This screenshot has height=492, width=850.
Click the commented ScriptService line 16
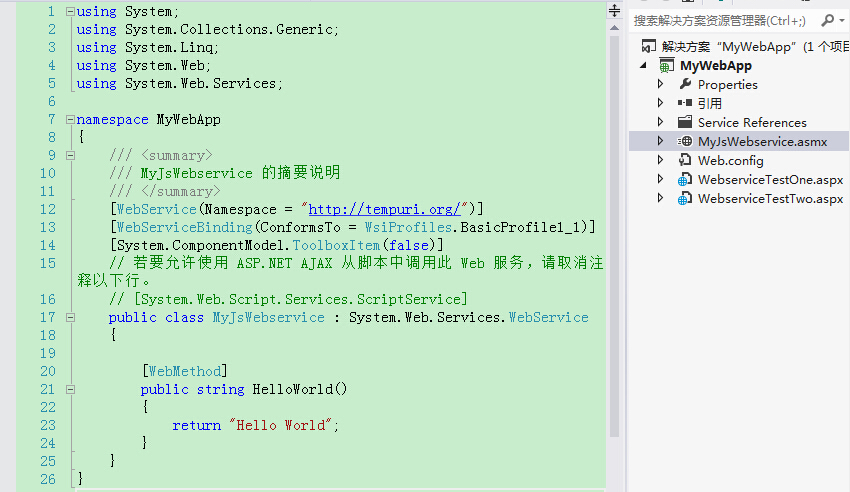pos(288,299)
